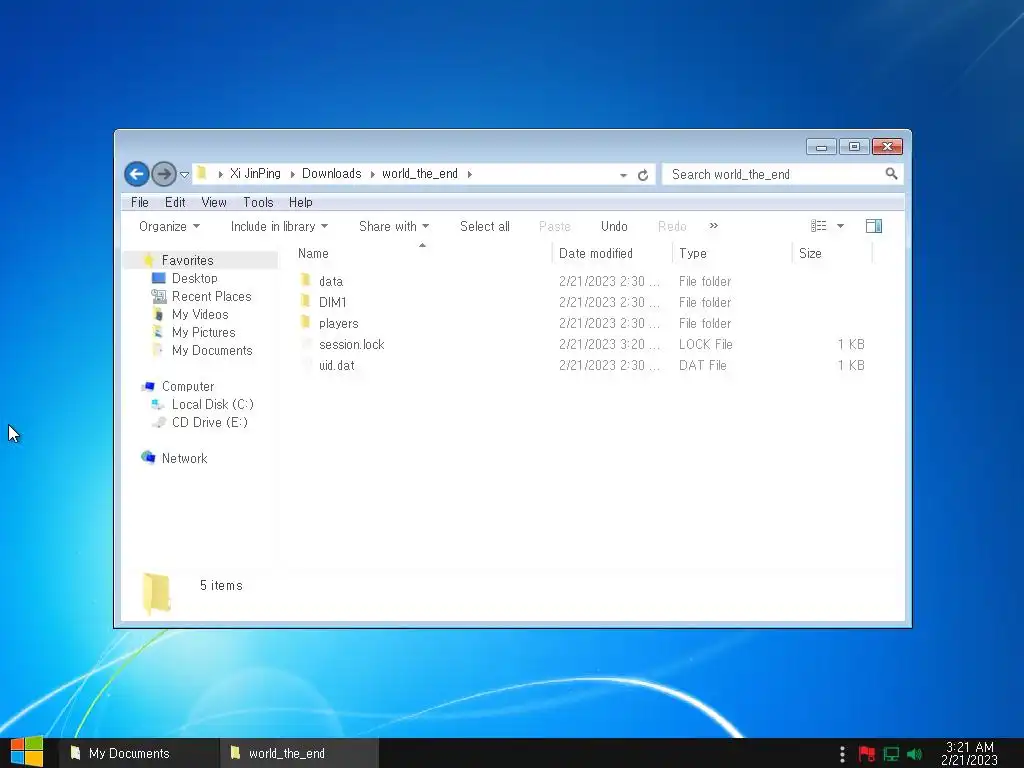Expand the arrow after world_the_end breadcrumb
The width and height of the screenshot is (1024, 768).
click(x=470, y=174)
